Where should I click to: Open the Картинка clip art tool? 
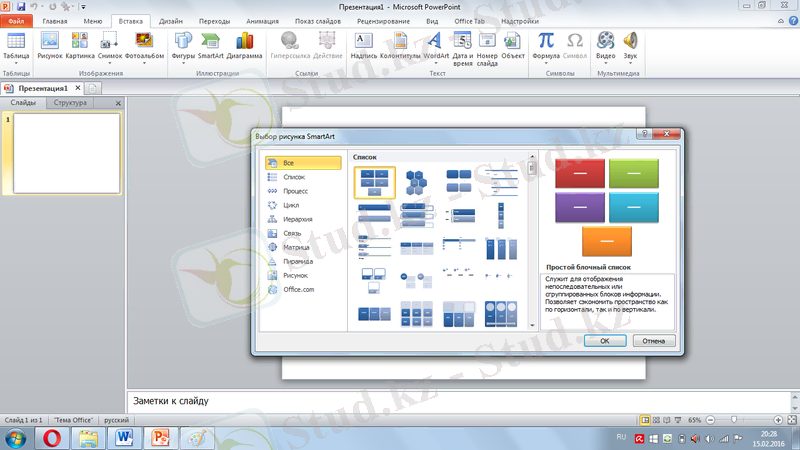(80, 45)
